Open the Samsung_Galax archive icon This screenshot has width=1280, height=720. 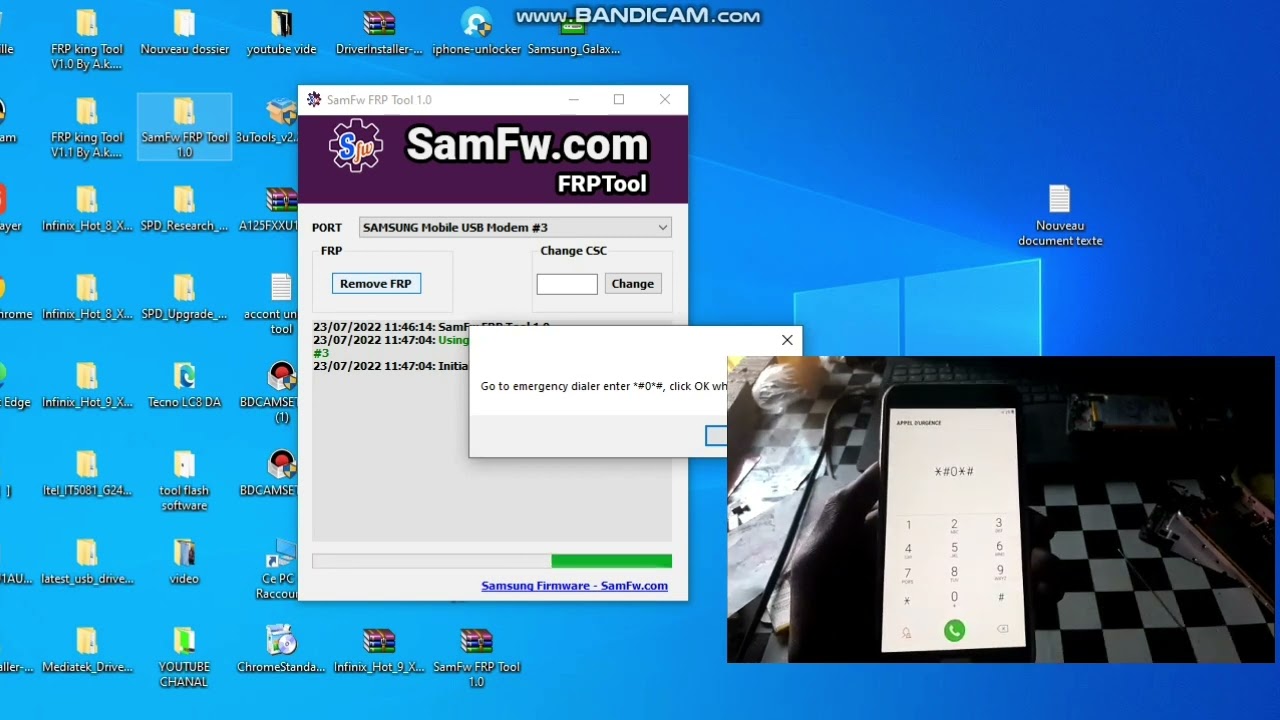coord(573,33)
